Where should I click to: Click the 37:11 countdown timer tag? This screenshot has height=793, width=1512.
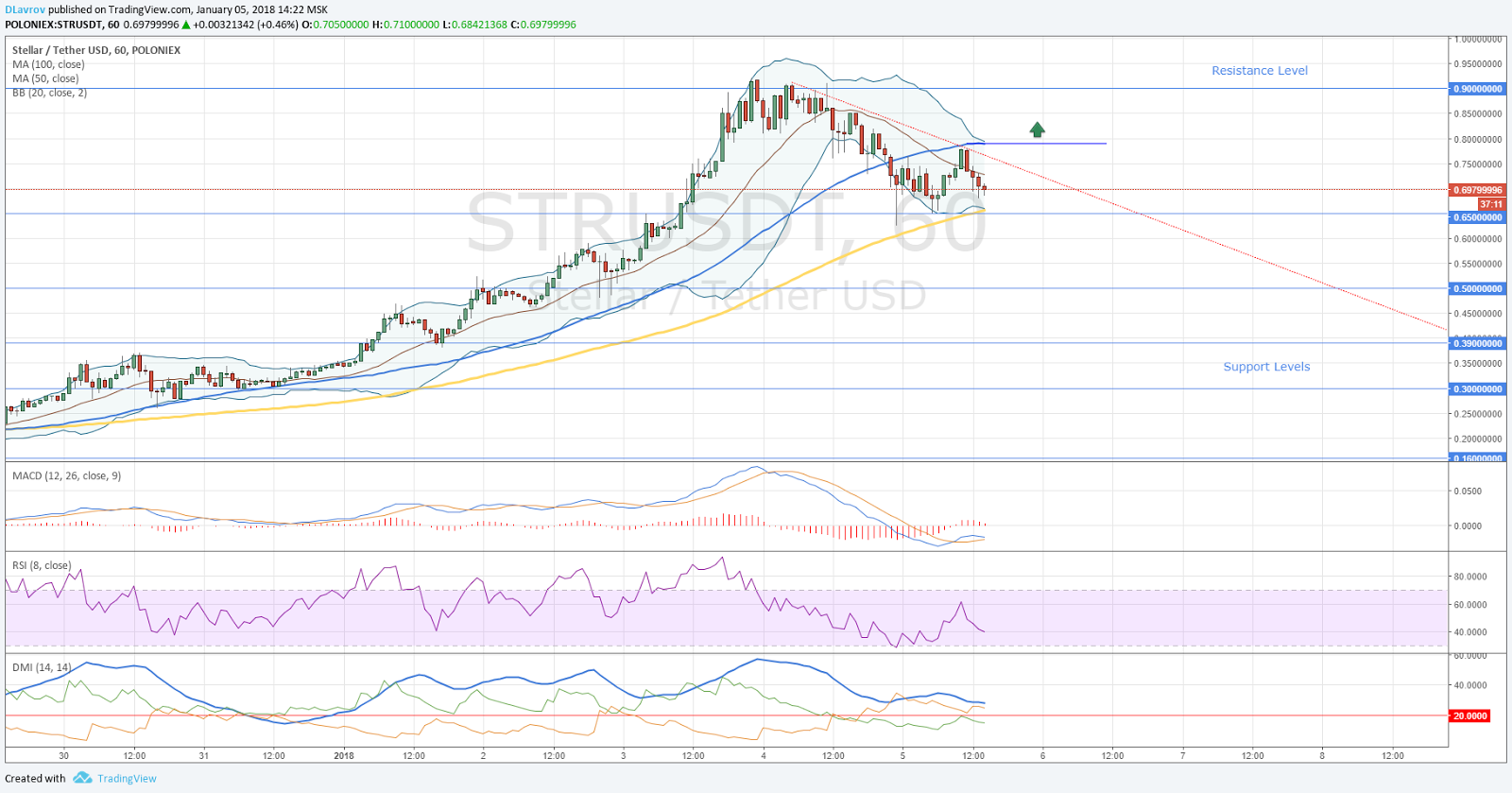pyautogui.click(x=1491, y=204)
